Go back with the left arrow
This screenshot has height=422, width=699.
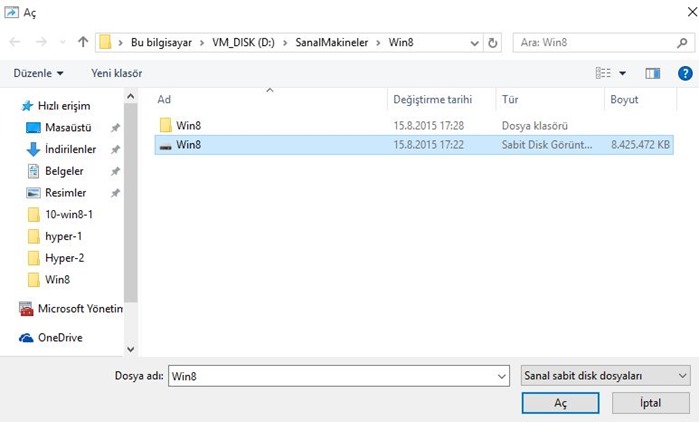click(15, 42)
